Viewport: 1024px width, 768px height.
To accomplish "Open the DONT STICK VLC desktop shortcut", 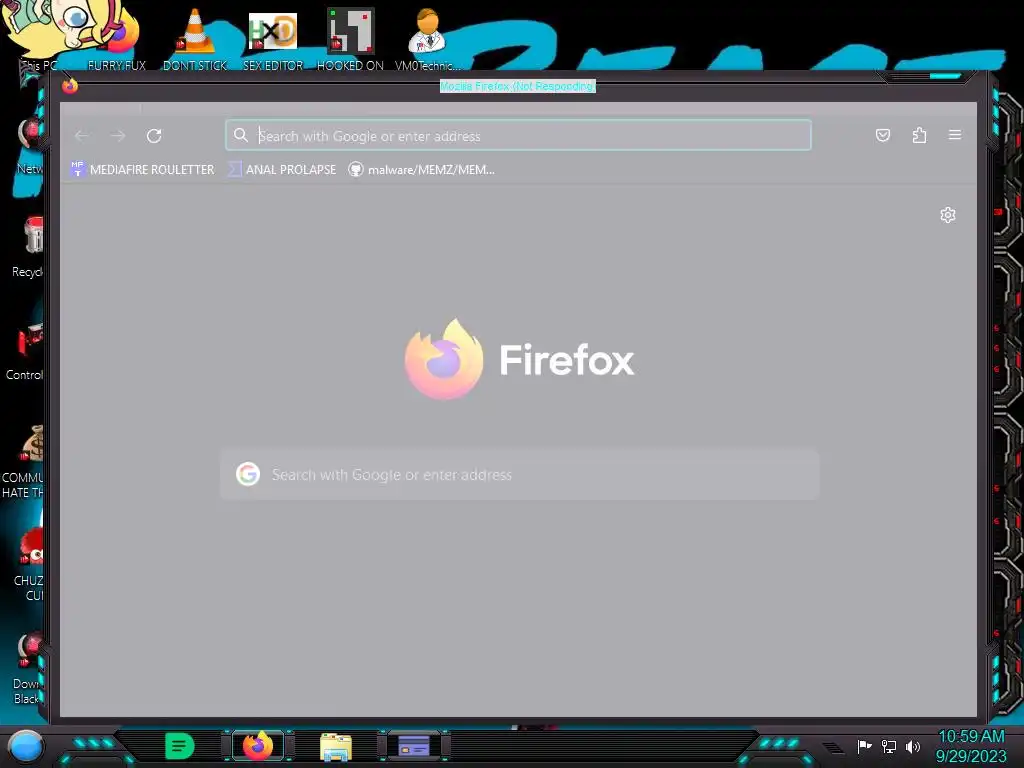I will point(195,39).
